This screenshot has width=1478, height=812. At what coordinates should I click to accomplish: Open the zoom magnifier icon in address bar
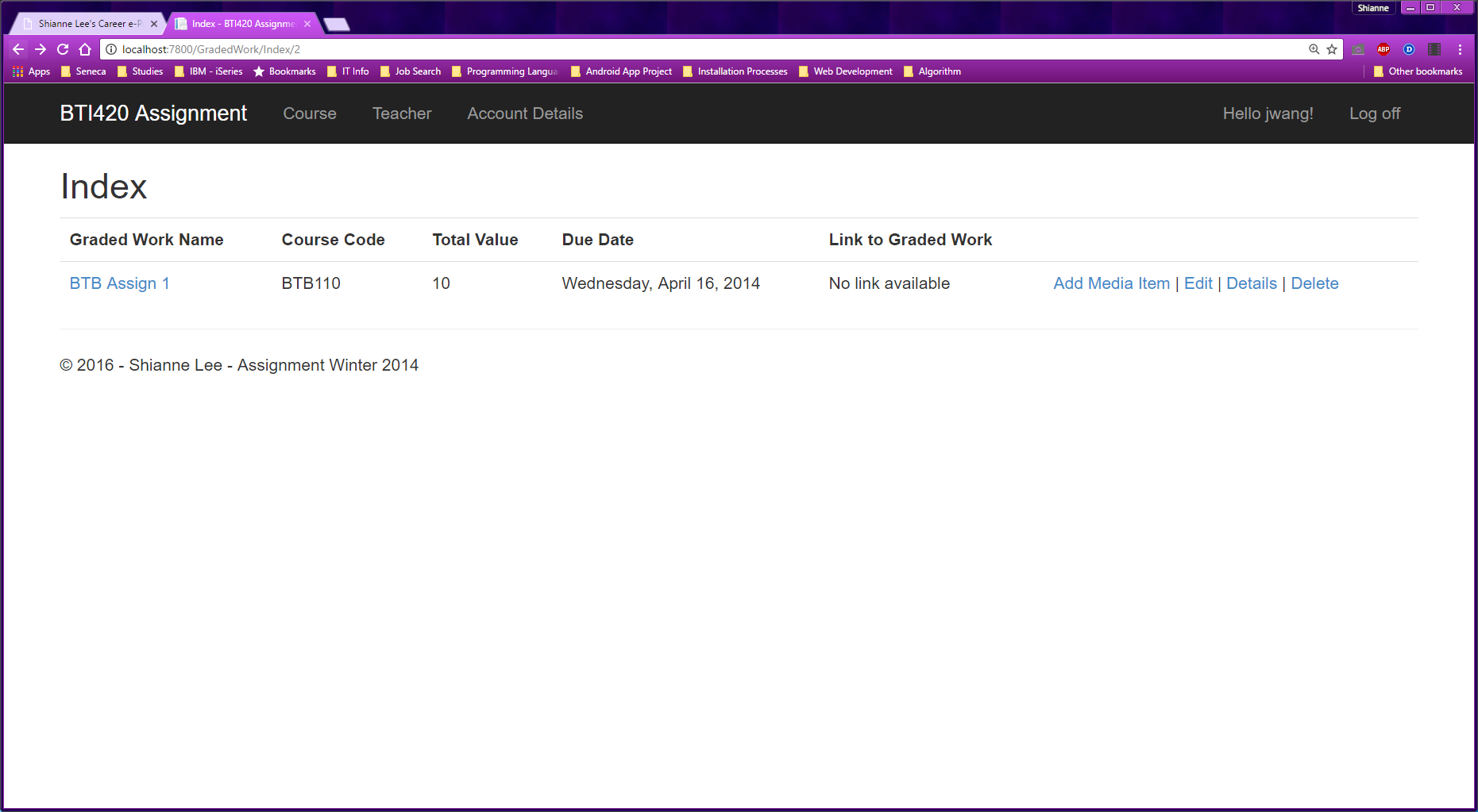tap(1314, 49)
